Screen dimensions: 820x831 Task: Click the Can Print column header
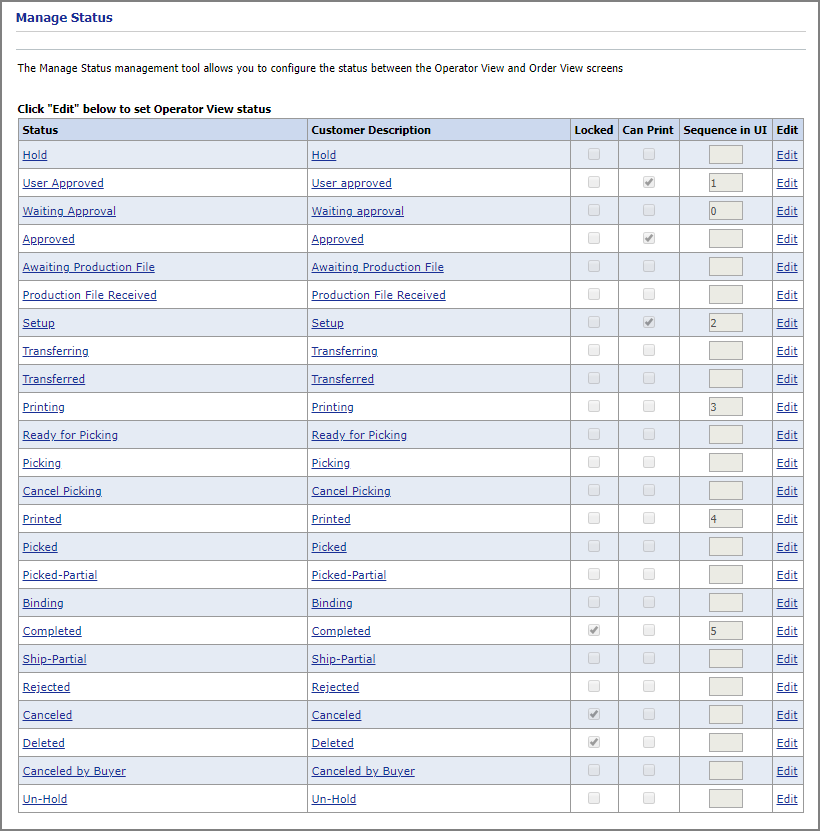coord(648,130)
